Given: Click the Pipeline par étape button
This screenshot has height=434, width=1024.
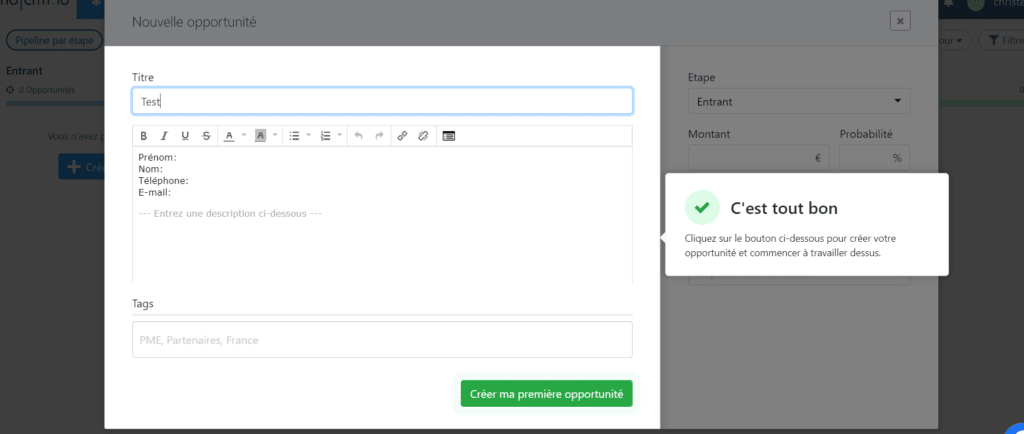Looking at the screenshot, I should [55, 40].
